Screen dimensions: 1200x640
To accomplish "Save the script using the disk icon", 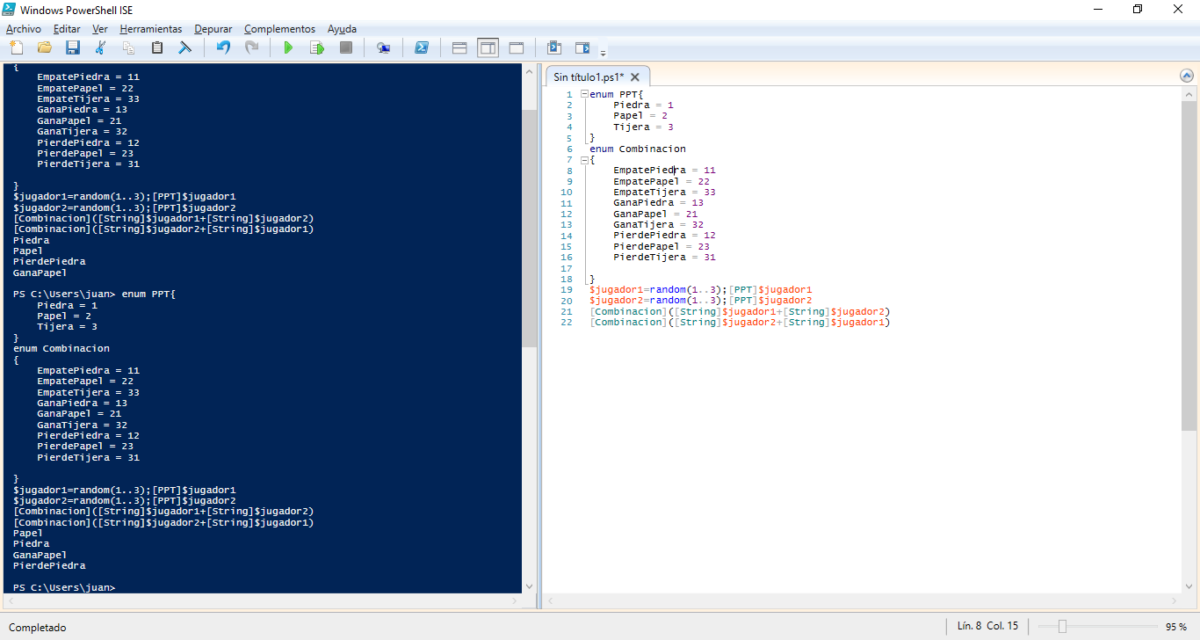I will coord(72,47).
